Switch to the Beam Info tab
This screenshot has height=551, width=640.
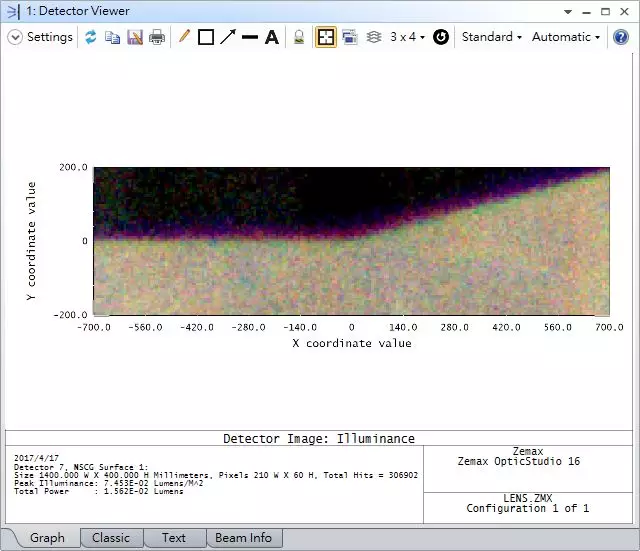coord(244,537)
